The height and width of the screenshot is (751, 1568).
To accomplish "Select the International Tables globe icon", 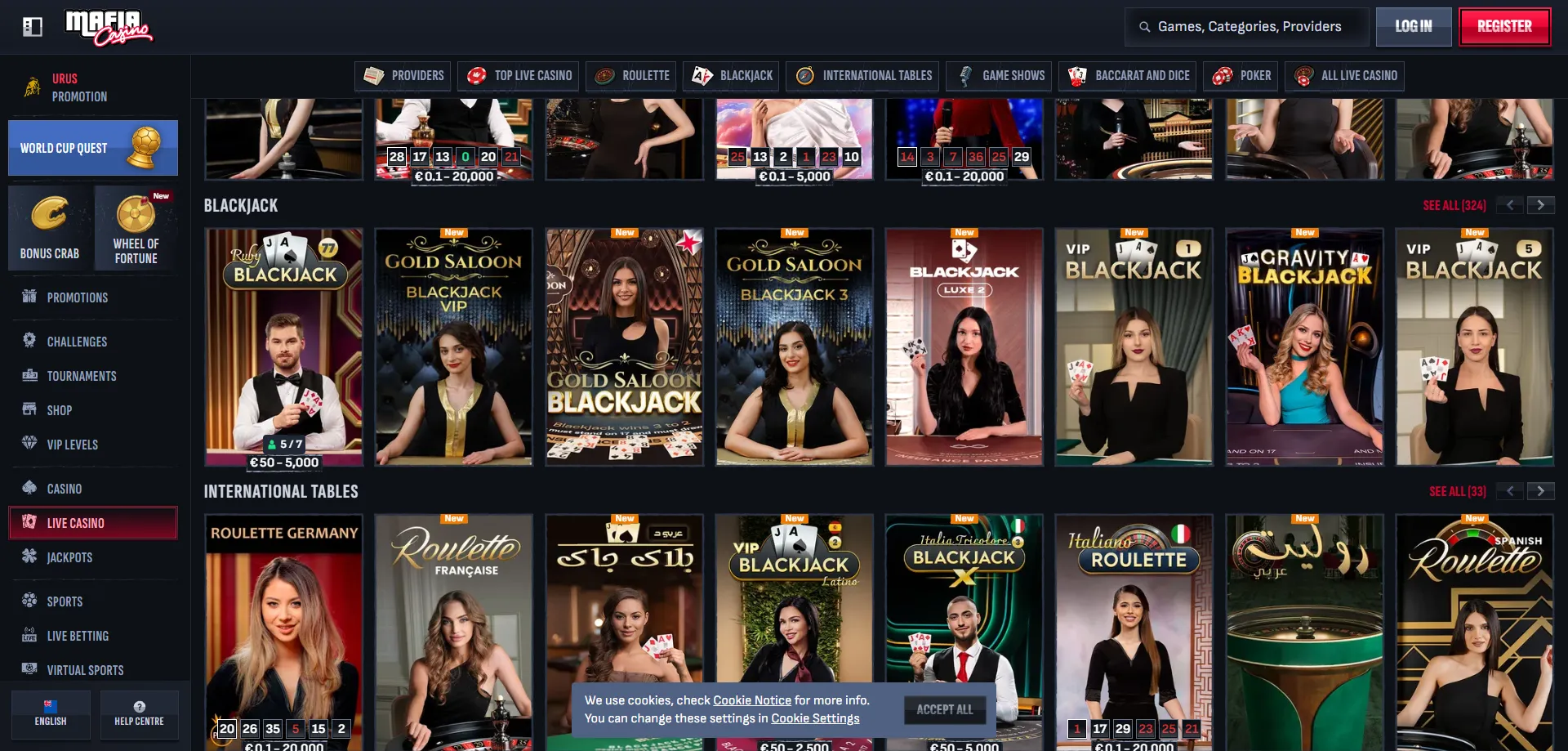I will click(x=805, y=76).
